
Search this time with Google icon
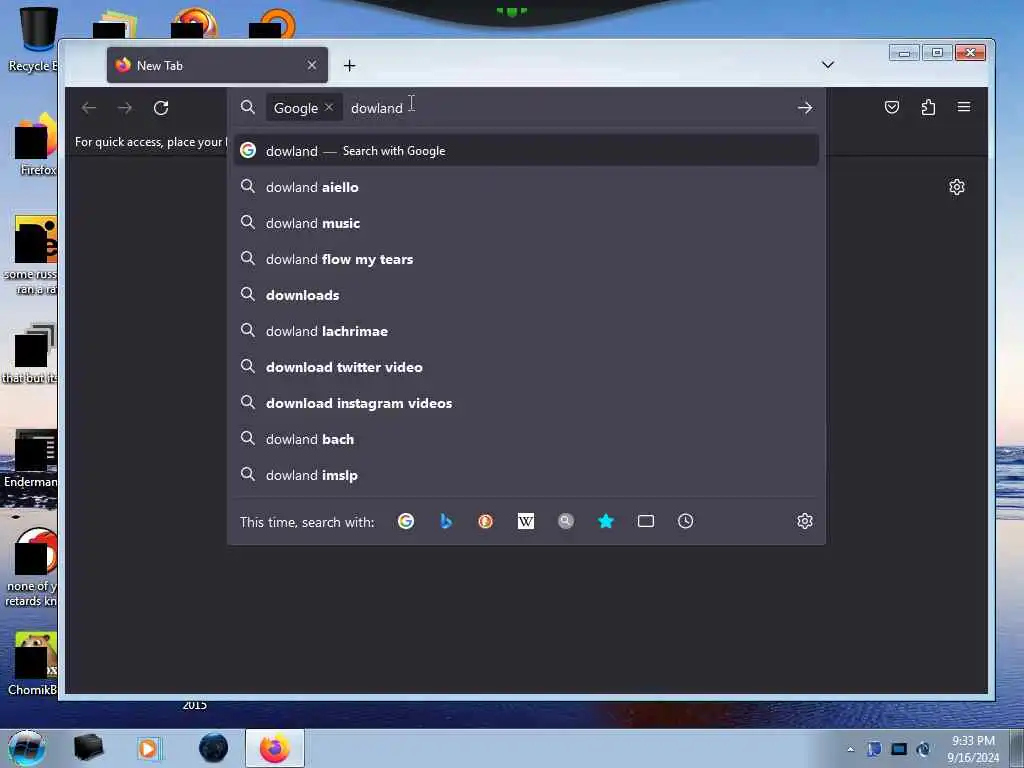pos(406,521)
